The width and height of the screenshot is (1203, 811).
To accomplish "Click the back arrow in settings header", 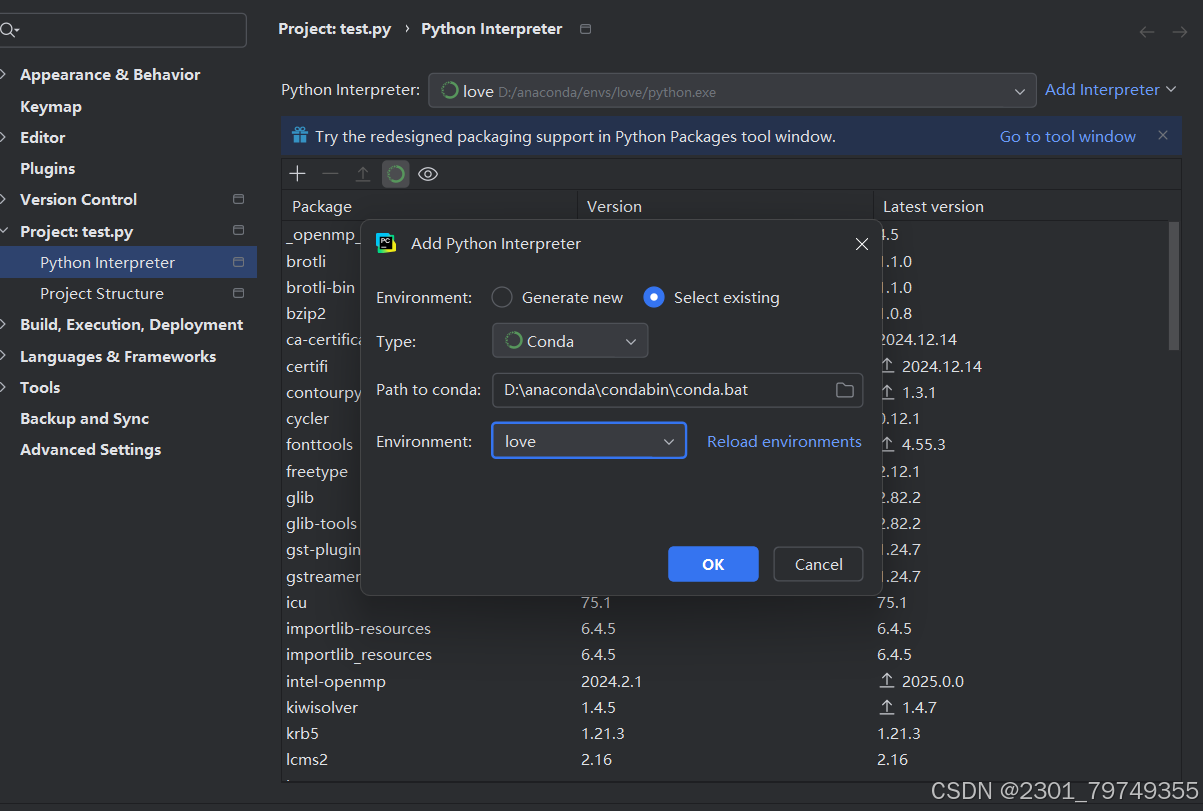I will [1147, 32].
